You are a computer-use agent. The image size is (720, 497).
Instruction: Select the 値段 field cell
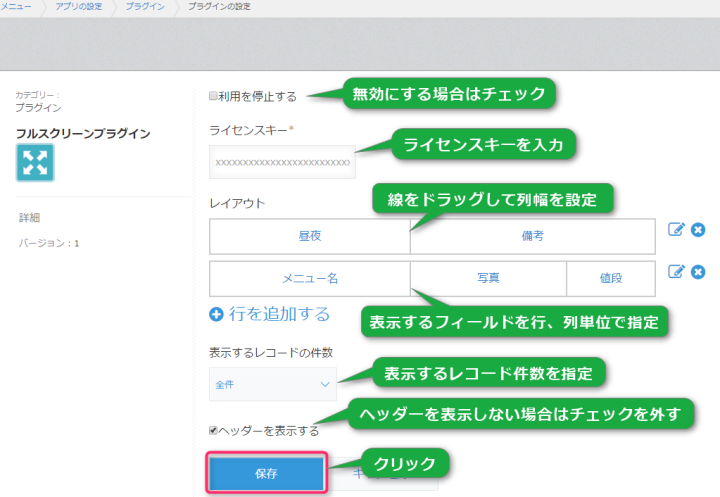610,279
